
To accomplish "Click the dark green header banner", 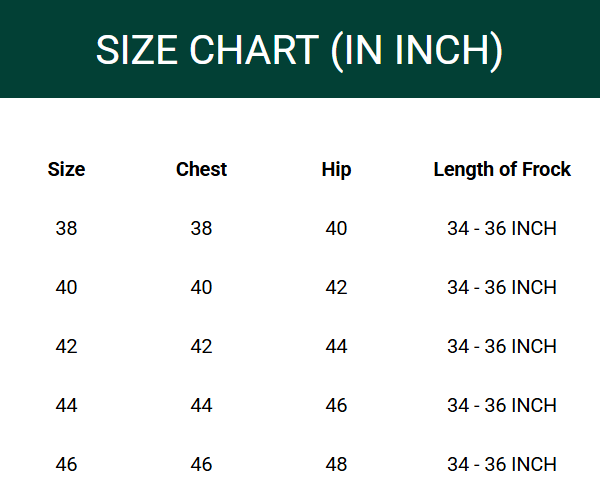I will (300, 49).
